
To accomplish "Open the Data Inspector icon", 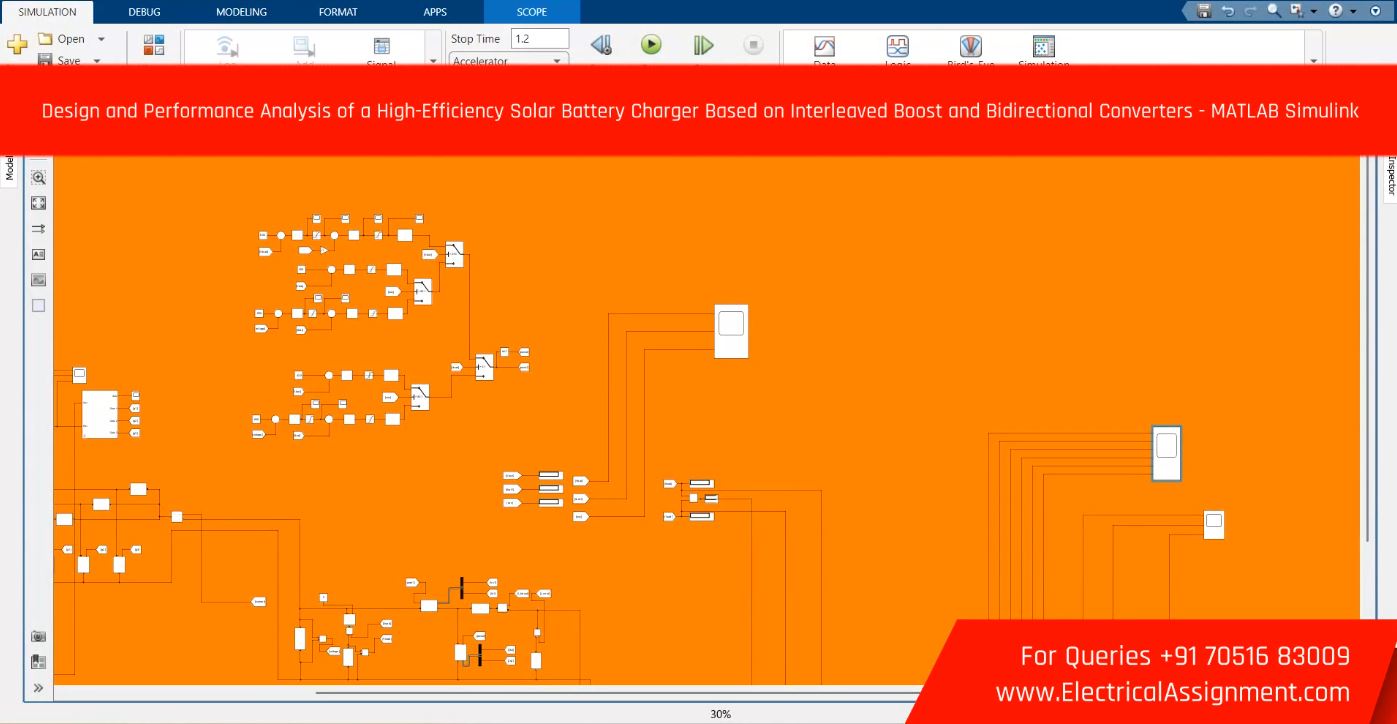I will pyautogui.click(x=824, y=47).
